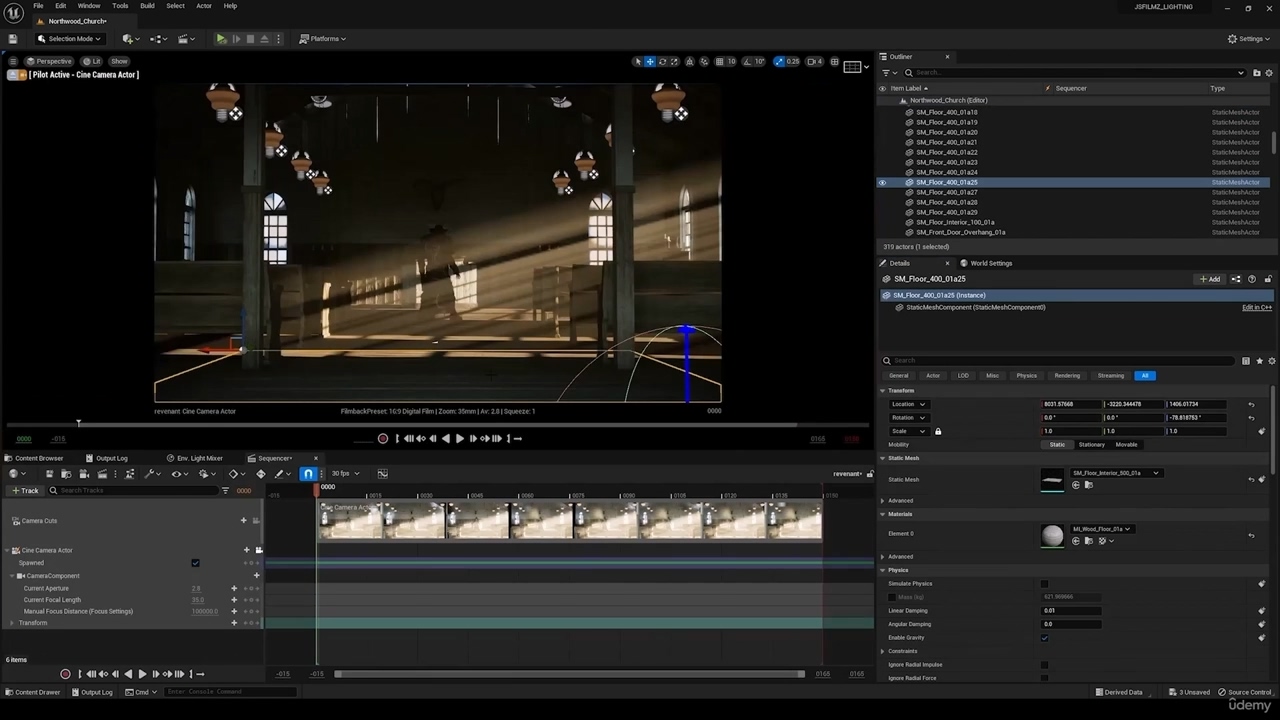The image size is (1280, 720).
Task: Toggle the Spawned checkbox
Action: tap(195, 563)
